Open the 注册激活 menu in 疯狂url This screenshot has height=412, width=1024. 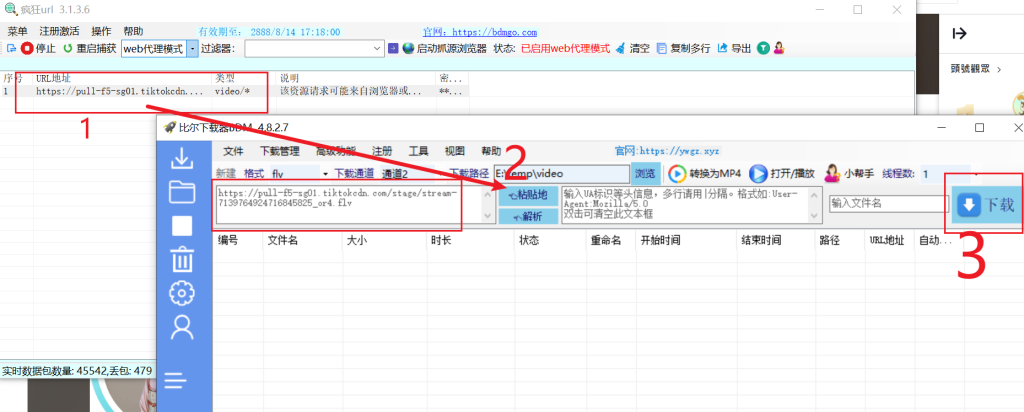click(x=59, y=31)
